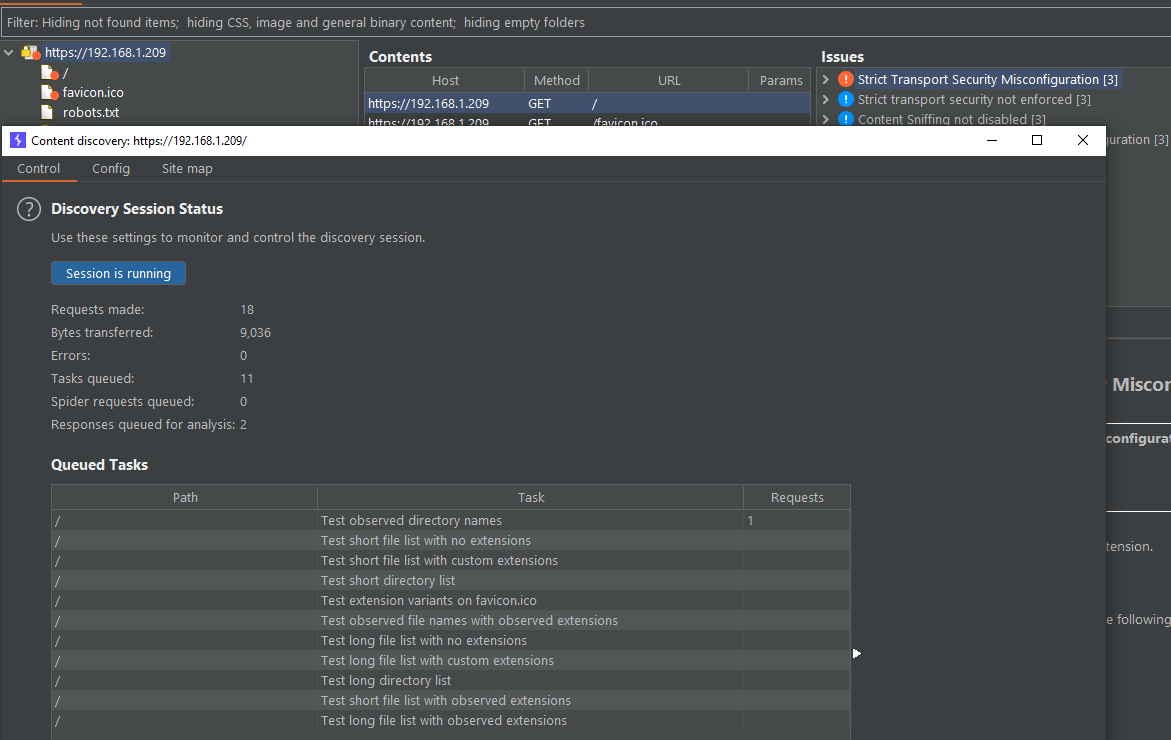Collapse the https://192.168.1.209 tree node
The height and width of the screenshot is (740, 1171).
coord(8,51)
